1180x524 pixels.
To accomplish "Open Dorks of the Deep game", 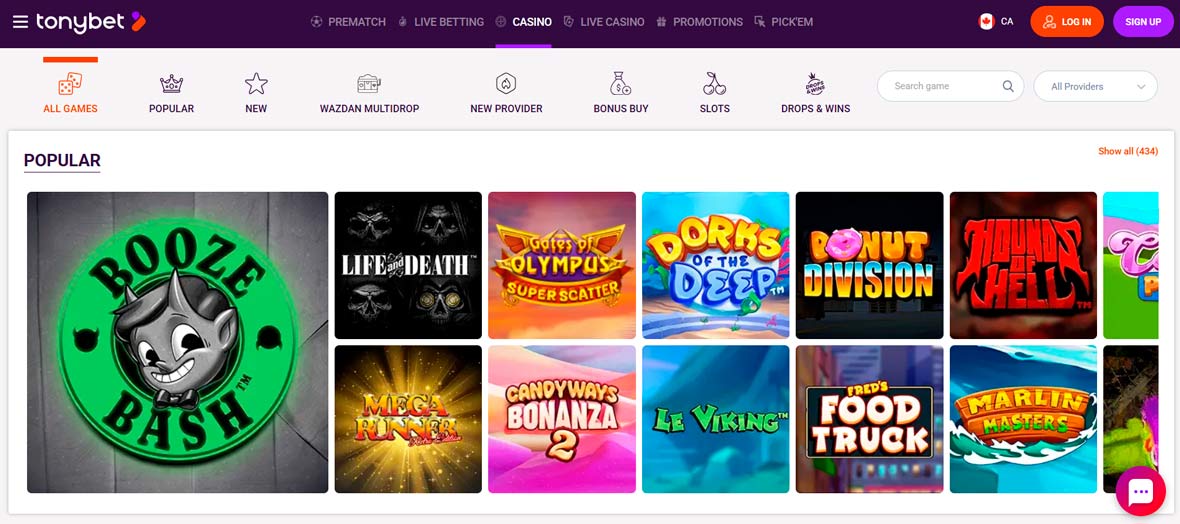I will (716, 265).
